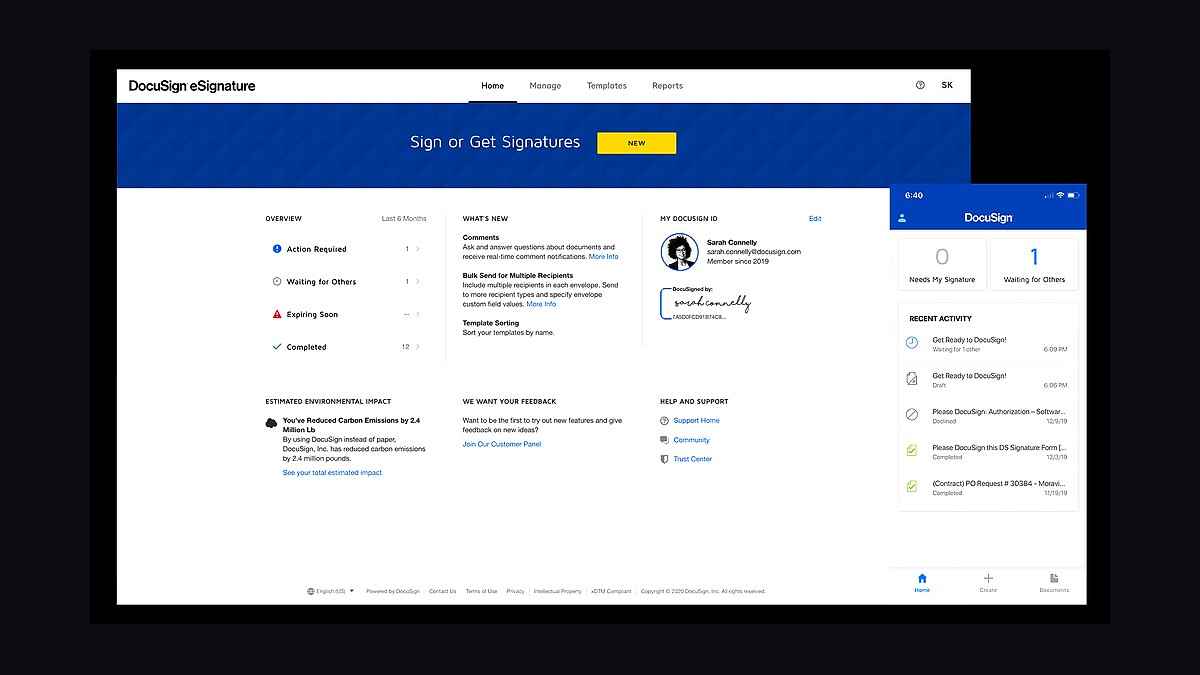Open the Support Home link
Image resolution: width=1200 pixels, height=675 pixels.
pos(696,421)
